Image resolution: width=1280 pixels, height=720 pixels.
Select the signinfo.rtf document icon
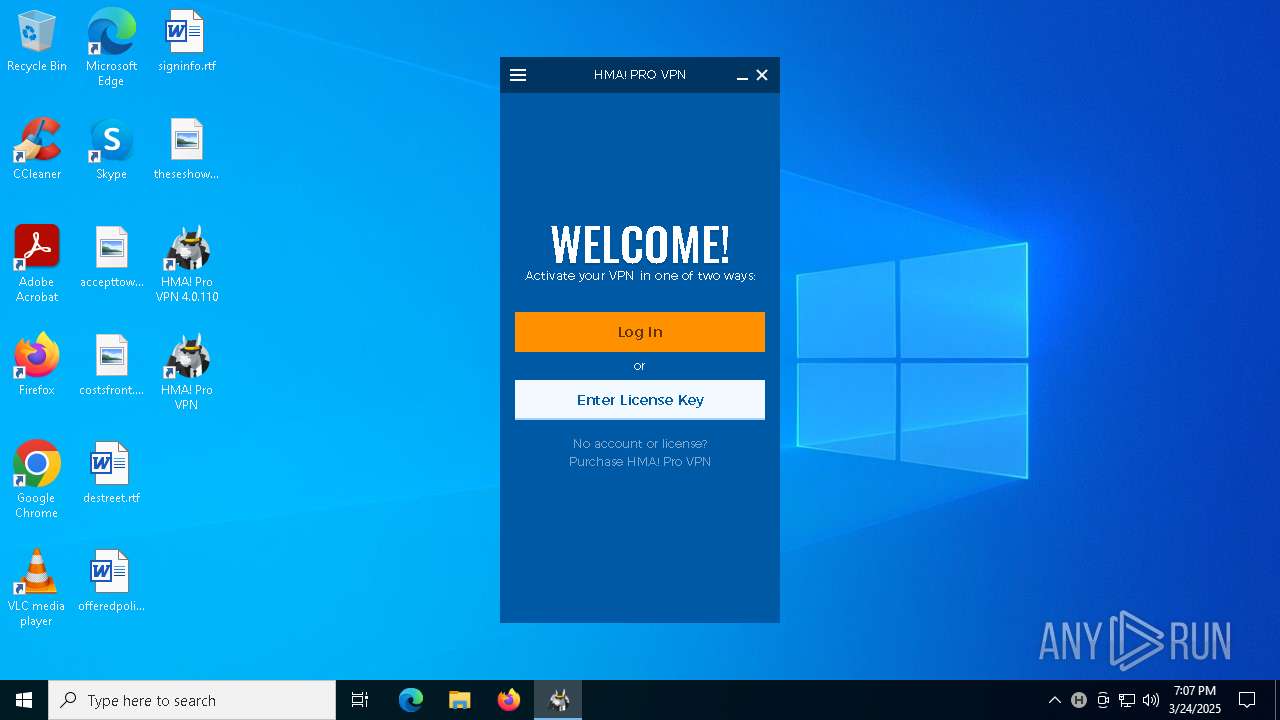tap(186, 42)
